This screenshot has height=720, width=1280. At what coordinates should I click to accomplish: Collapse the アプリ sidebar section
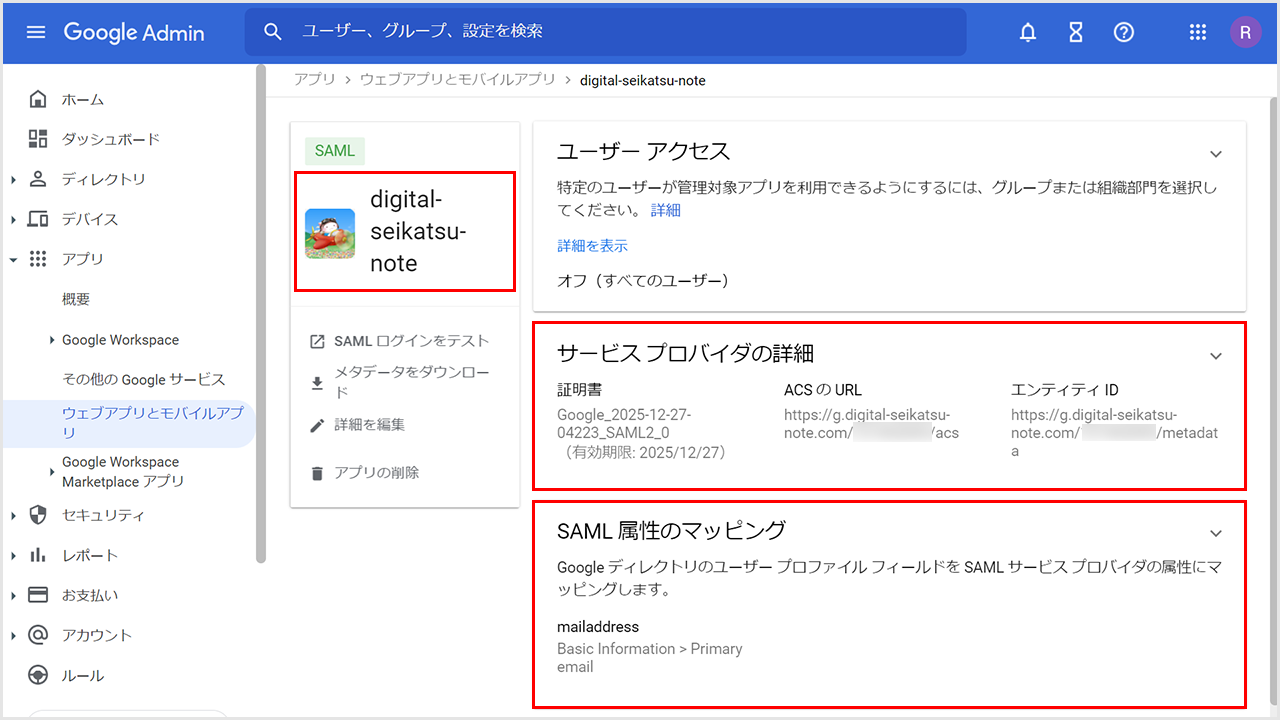13,260
